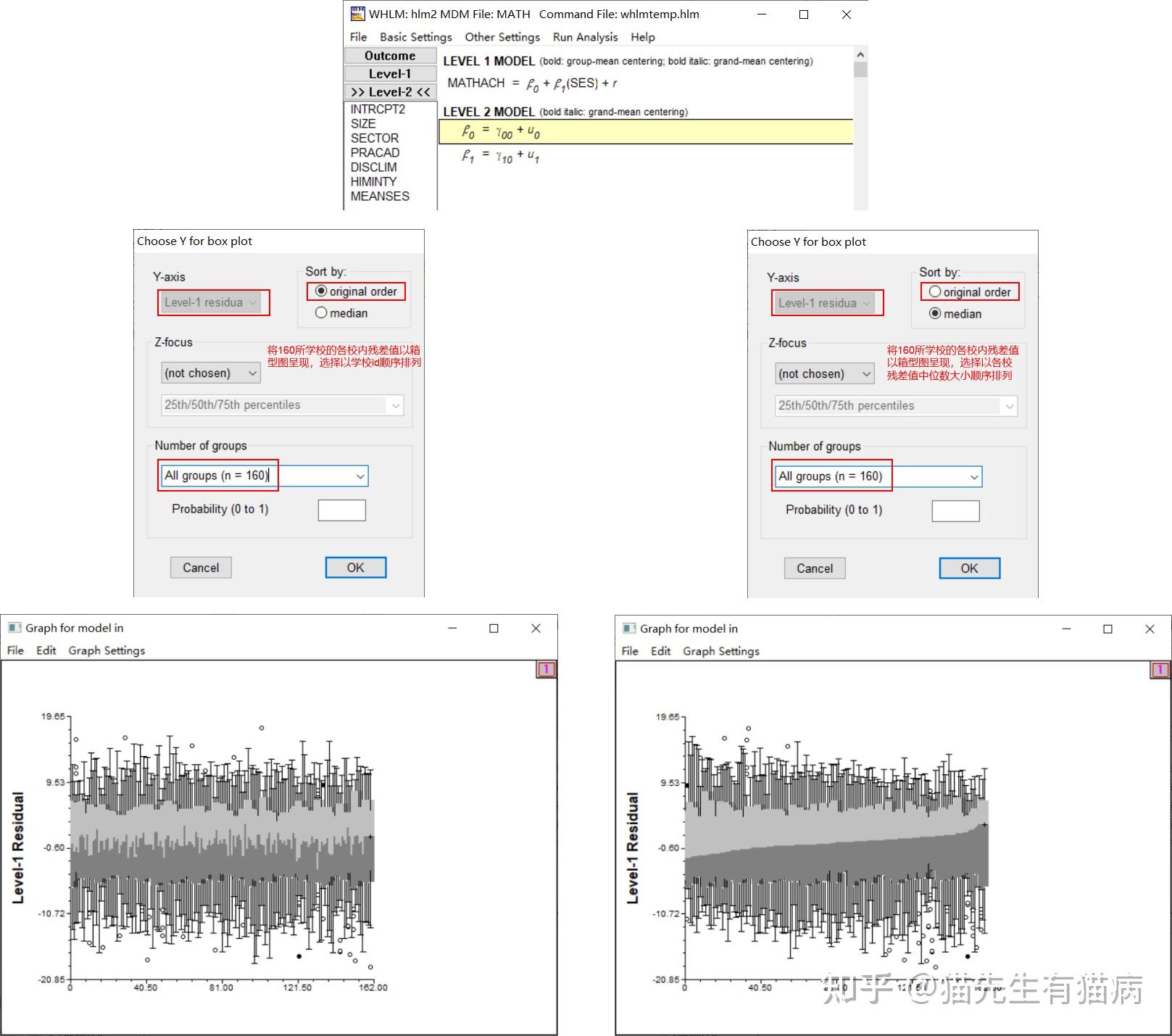Open the Run Analysis menu
Screen dimensions: 1172x1036
click(584, 36)
